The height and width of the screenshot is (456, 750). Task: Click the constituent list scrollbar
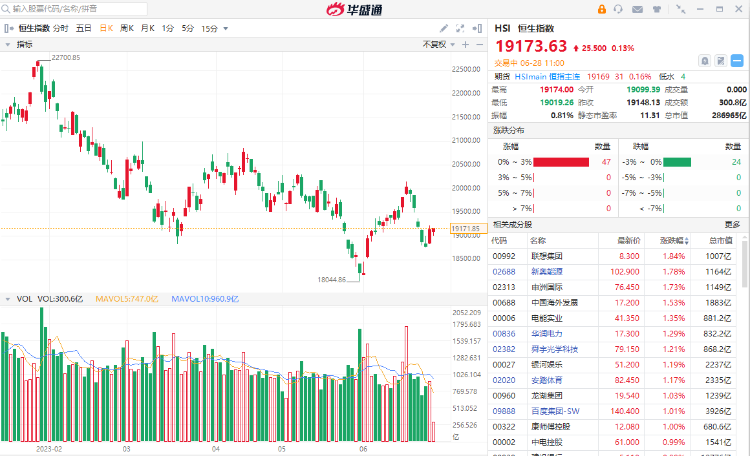tap(745, 263)
